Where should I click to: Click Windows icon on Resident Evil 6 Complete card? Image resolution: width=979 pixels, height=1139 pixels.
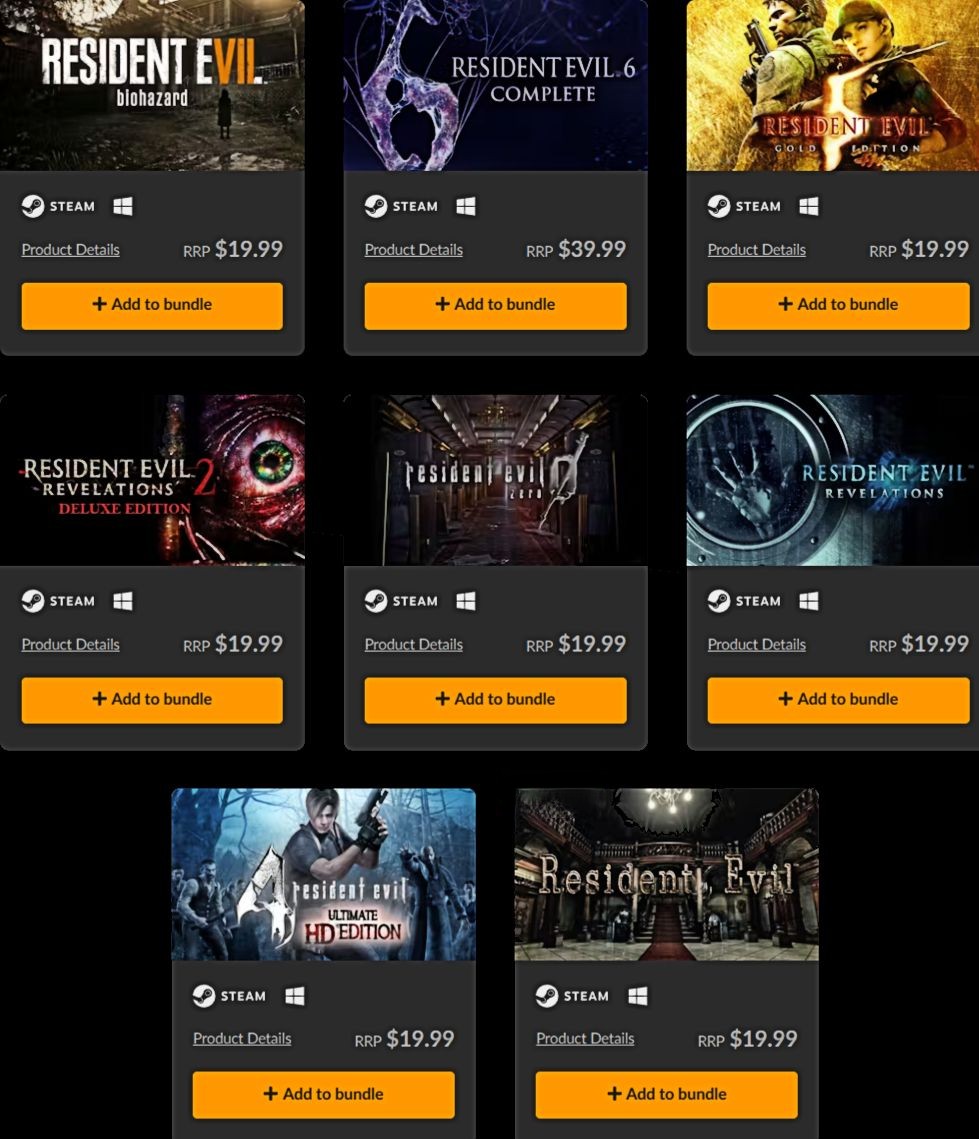(x=466, y=206)
